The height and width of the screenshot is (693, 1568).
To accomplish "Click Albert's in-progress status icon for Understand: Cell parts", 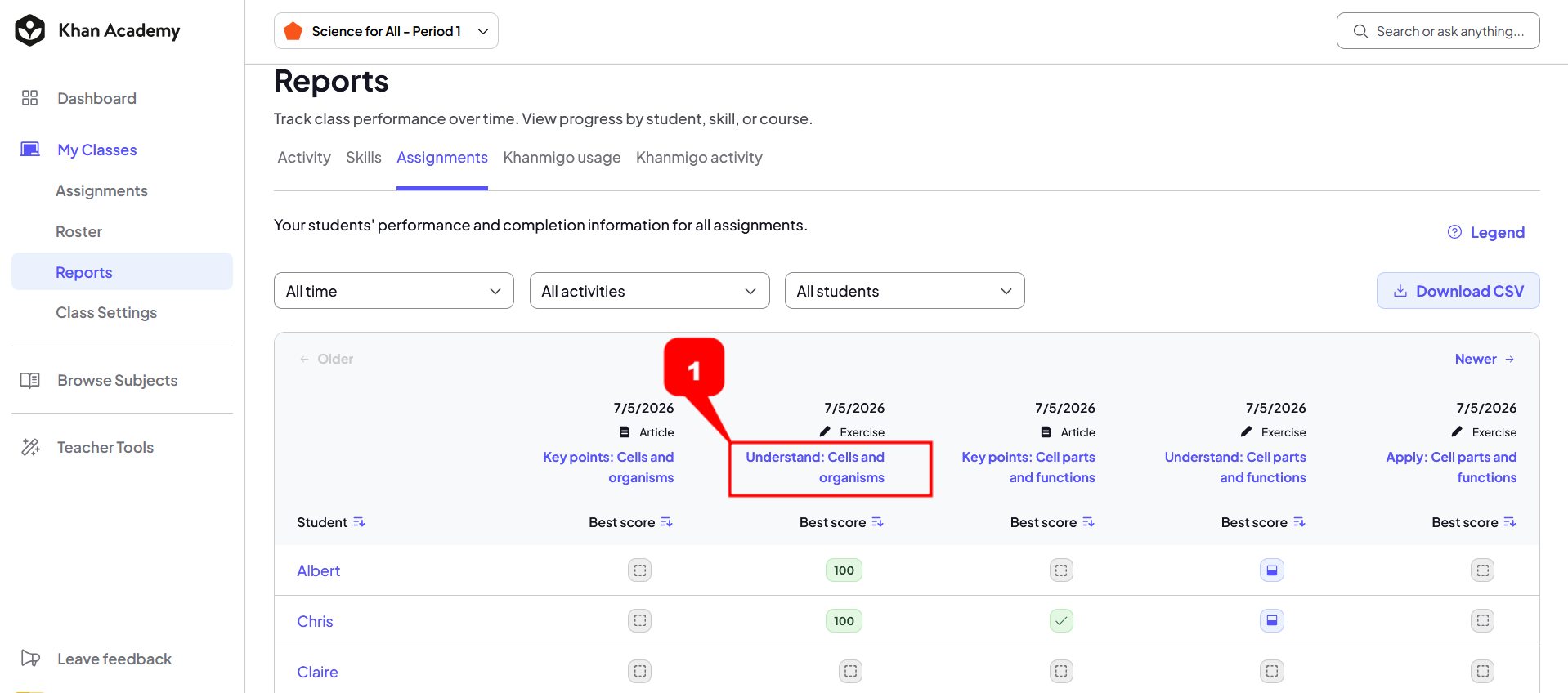I will pyautogui.click(x=1272, y=570).
